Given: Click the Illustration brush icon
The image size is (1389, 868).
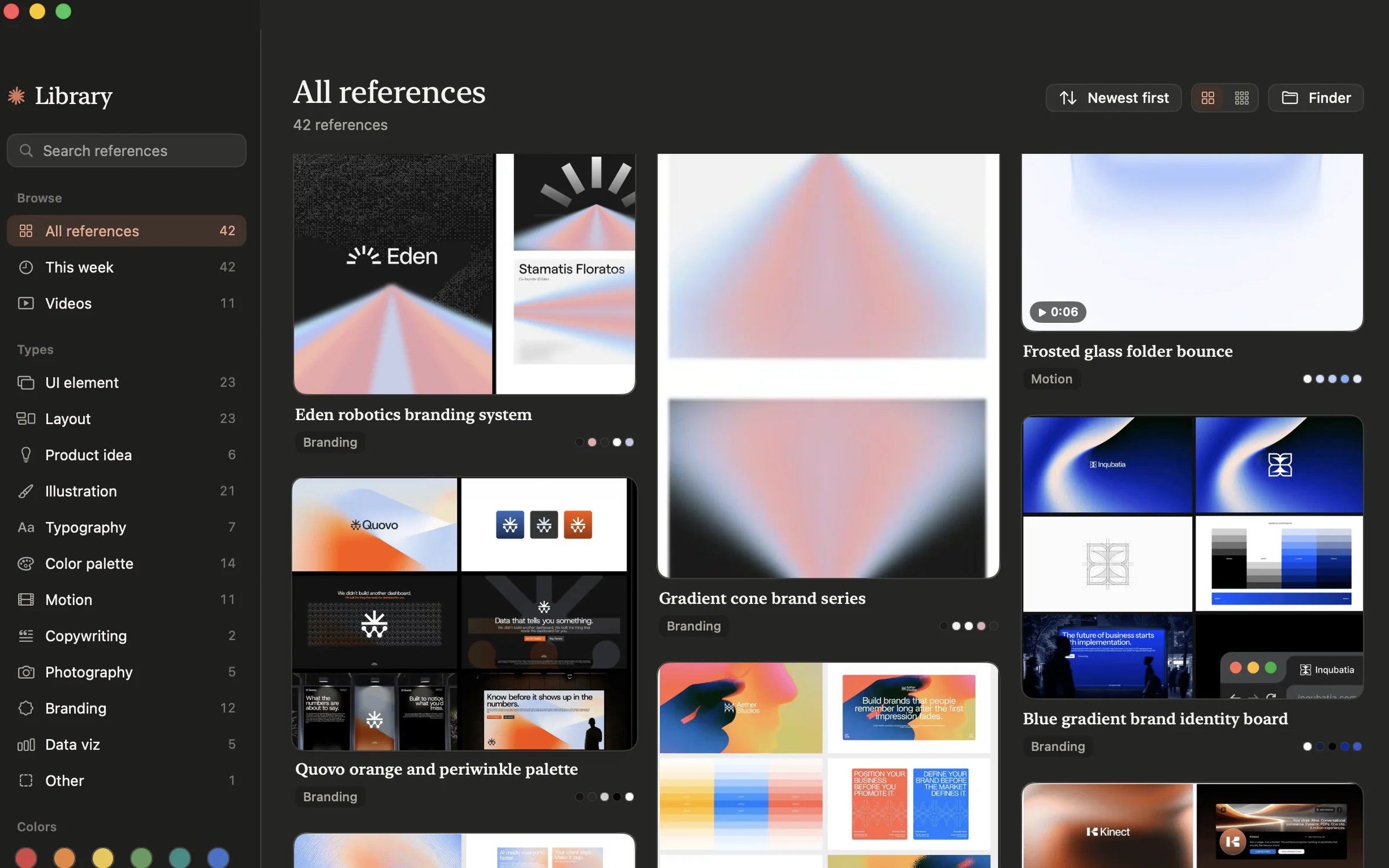Looking at the screenshot, I should point(25,491).
